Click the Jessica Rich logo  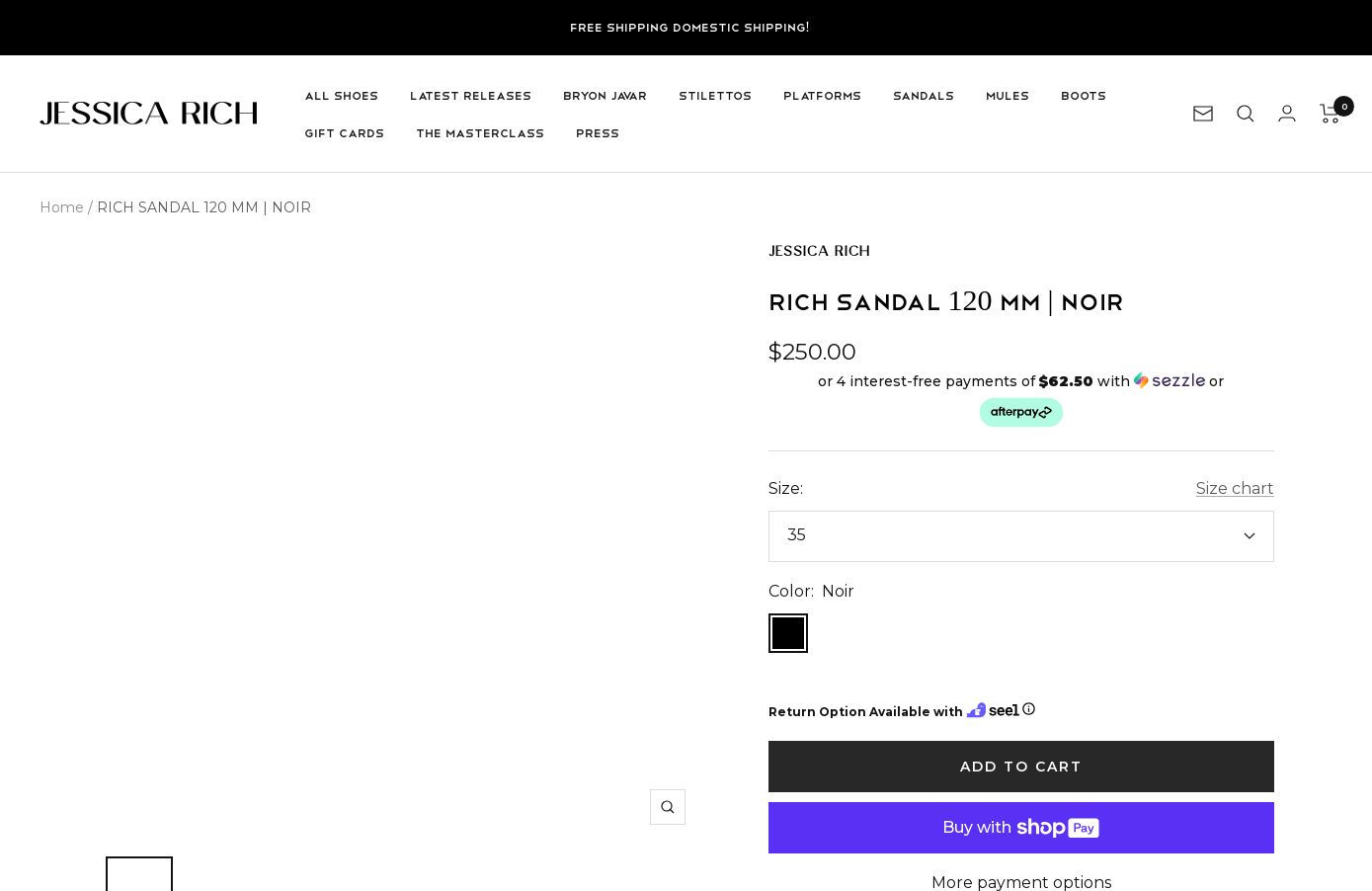(x=148, y=114)
